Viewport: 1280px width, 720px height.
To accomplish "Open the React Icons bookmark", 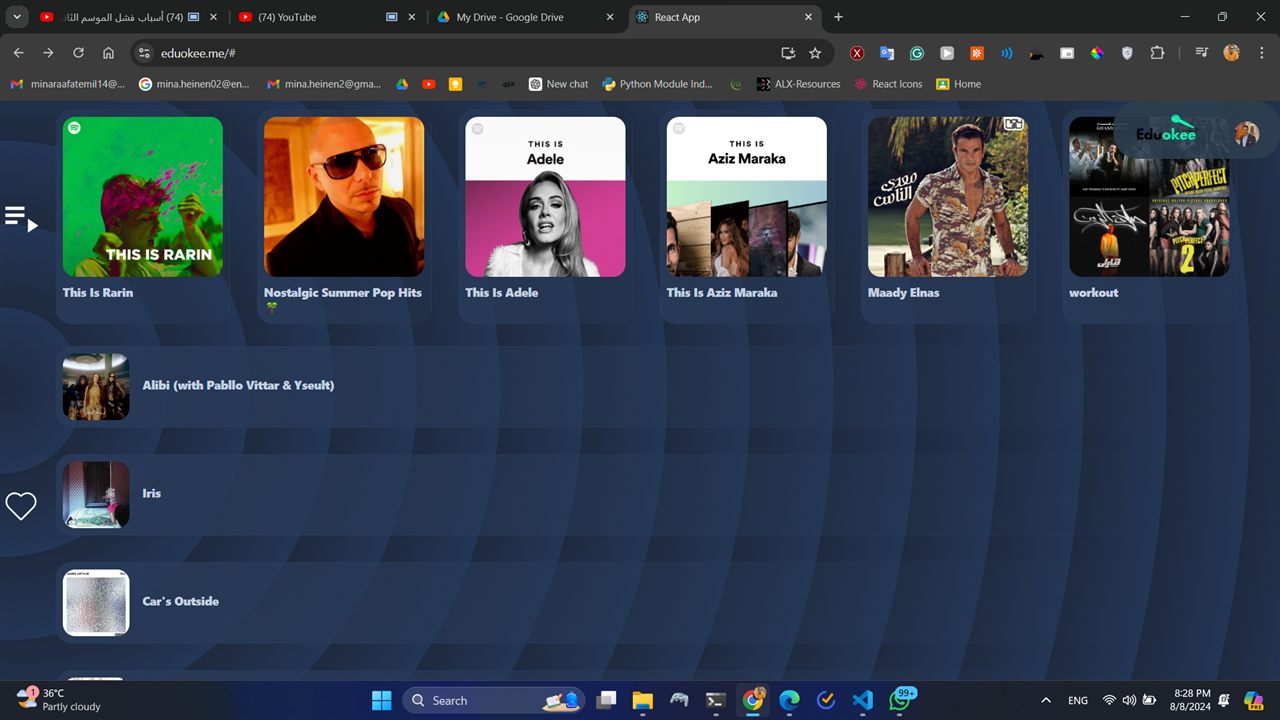I will click(x=888, y=84).
